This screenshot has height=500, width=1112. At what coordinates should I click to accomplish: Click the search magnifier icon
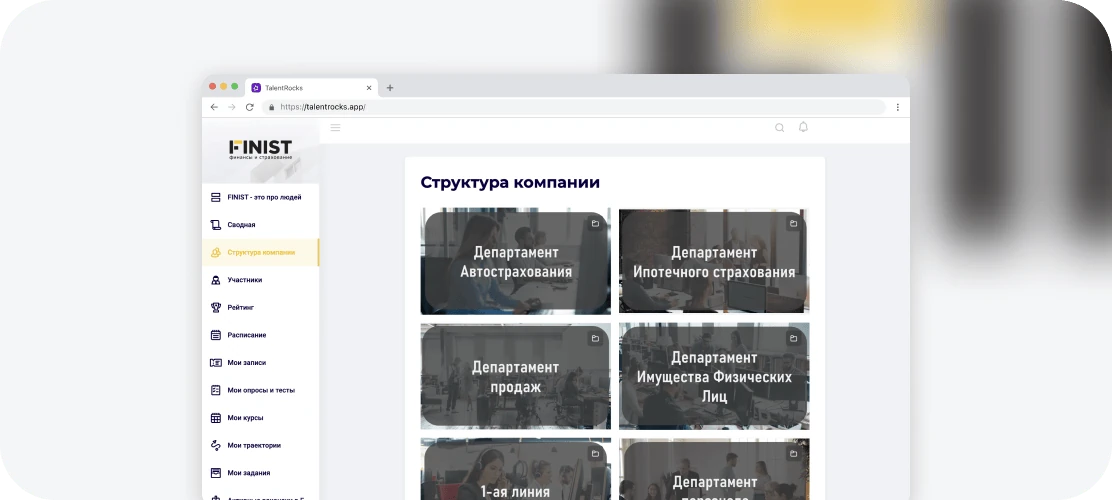pos(779,128)
